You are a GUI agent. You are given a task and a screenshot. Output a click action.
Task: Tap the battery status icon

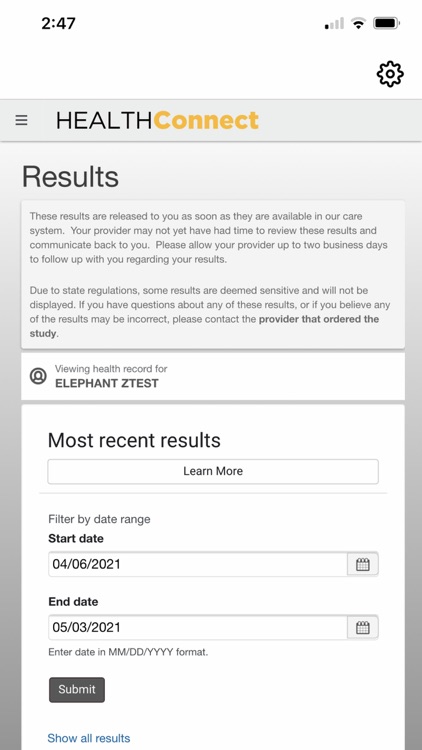coord(387,23)
